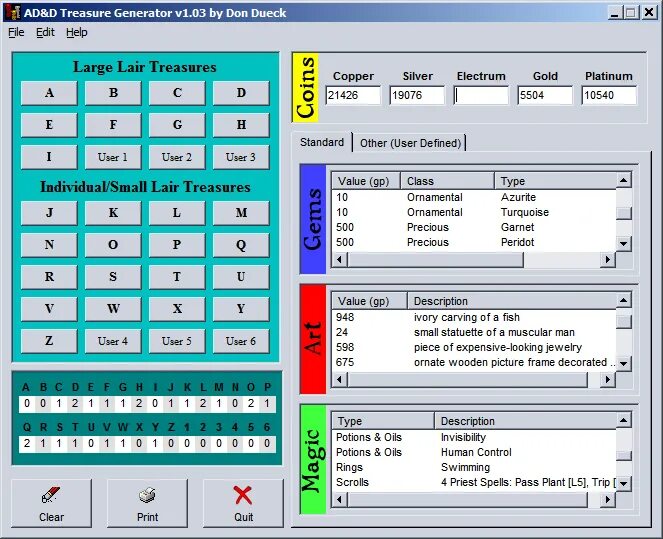The width and height of the screenshot is (663, 539).
Task: Focus the empty Electrum coins field
Action: (x=481, y=95)
